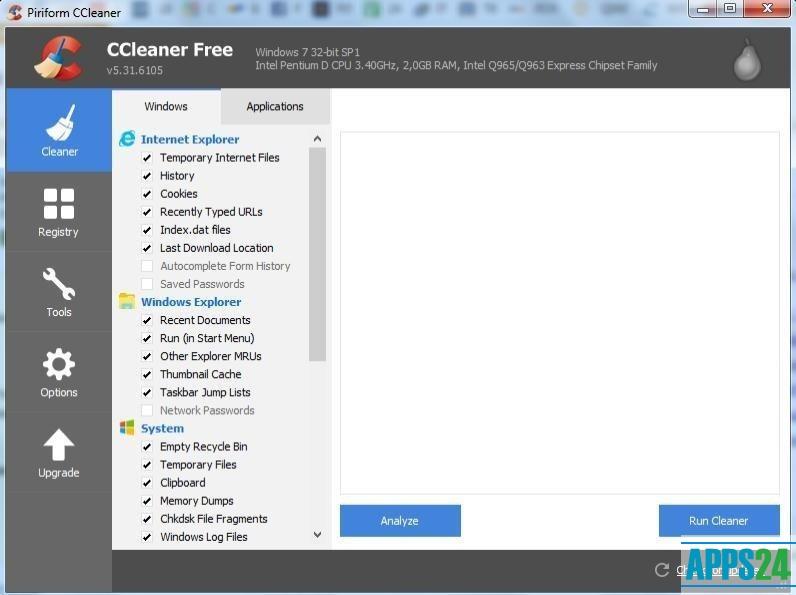This screenshot has height=595, width=796.
Task: Disable the Cookies checkbox
Action: coord(147,194)
